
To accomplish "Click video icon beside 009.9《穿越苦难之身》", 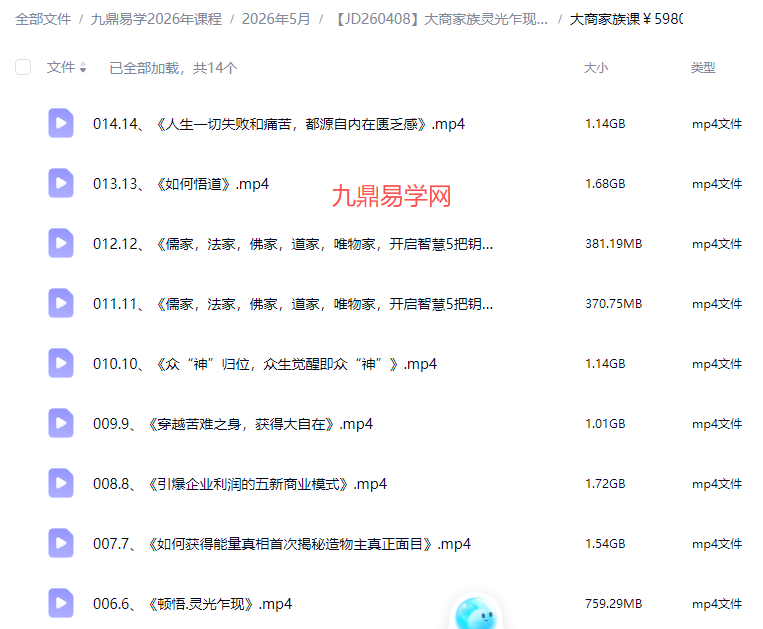I will tap(61, 424).
